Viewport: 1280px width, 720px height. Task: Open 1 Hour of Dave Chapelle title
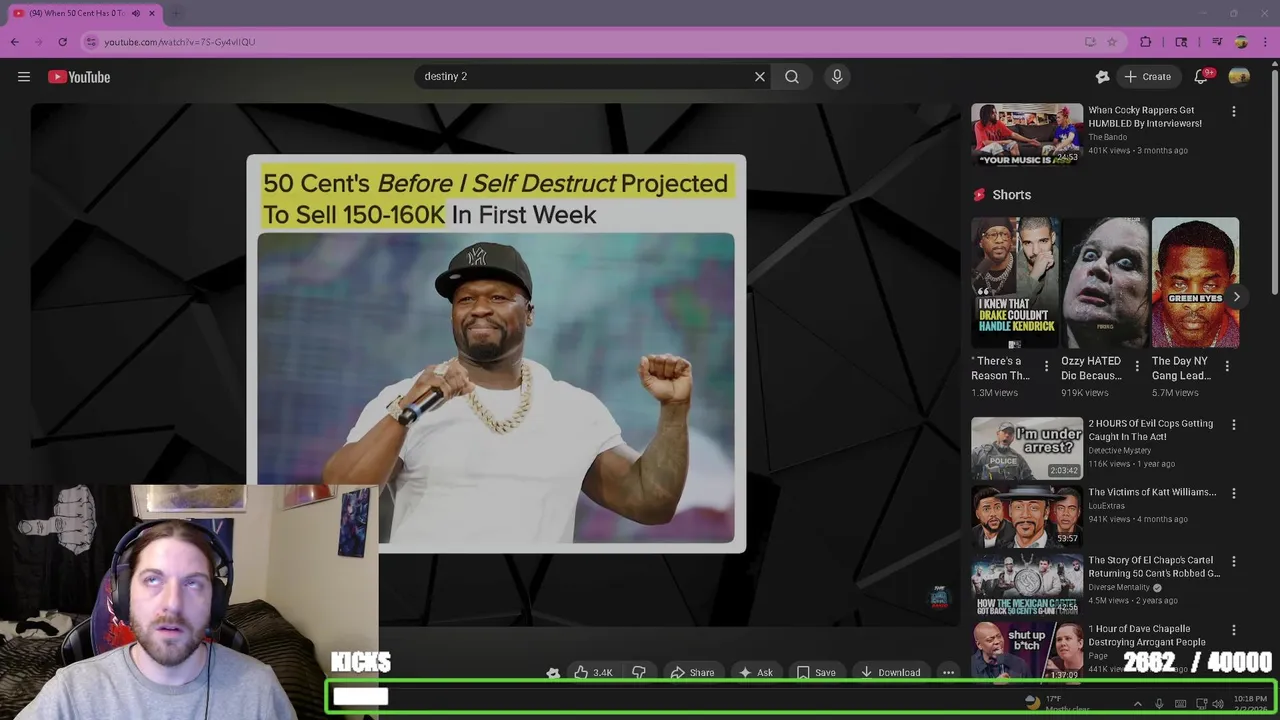point(1146,636)
